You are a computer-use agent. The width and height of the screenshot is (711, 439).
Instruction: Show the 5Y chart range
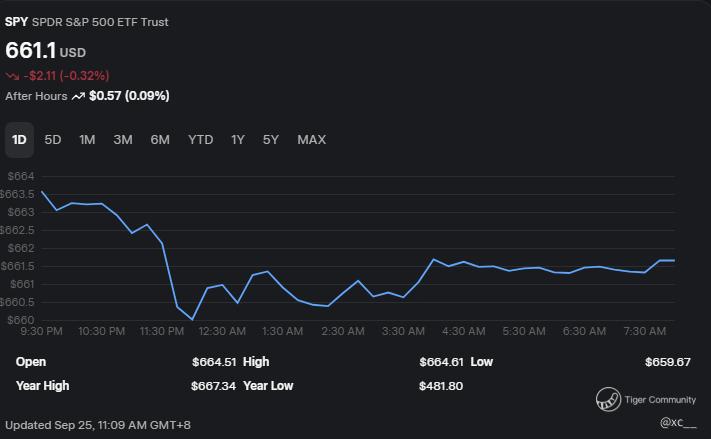(x=271, y=140)
